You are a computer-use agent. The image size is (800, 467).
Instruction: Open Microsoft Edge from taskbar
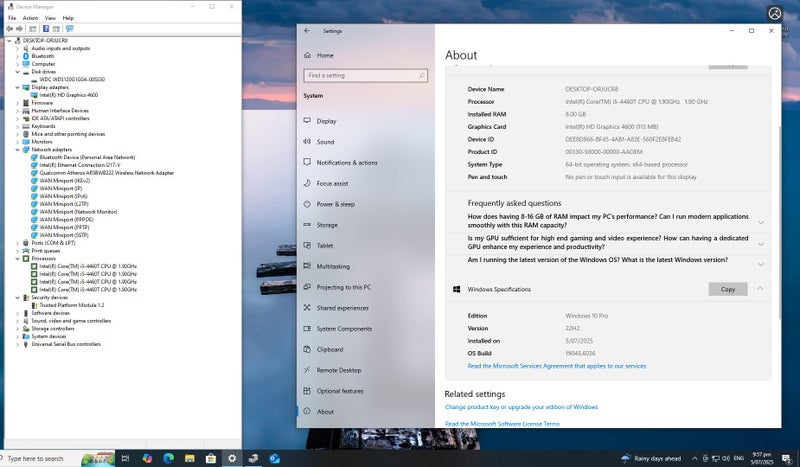click(x=168, y=458)
